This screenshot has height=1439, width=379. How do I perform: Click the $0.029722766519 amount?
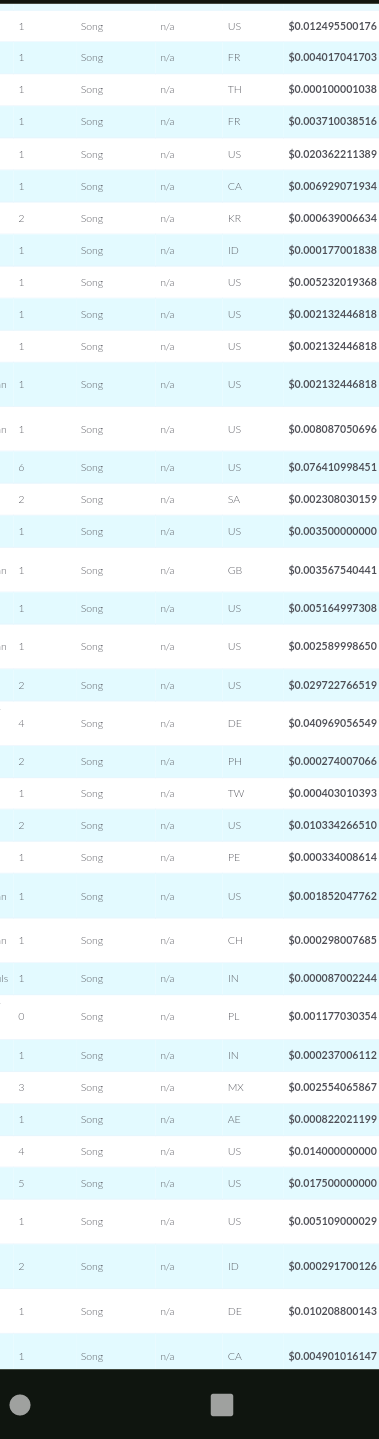click(333, 685)
